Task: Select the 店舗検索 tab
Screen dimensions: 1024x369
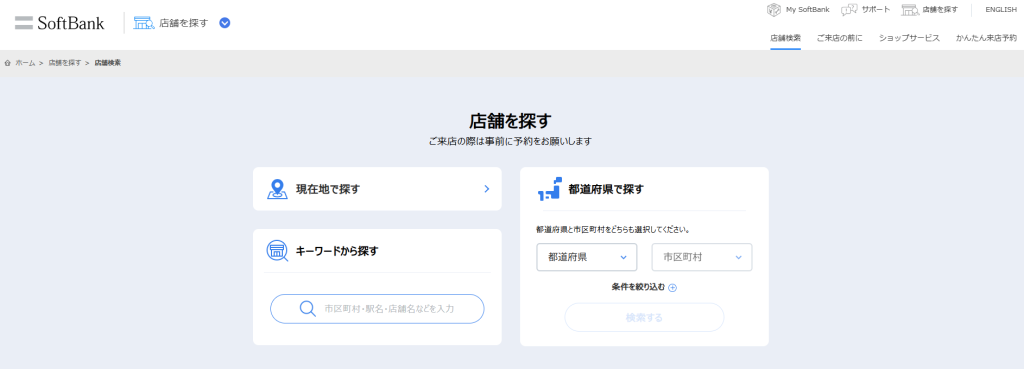Action: point(786,38)
